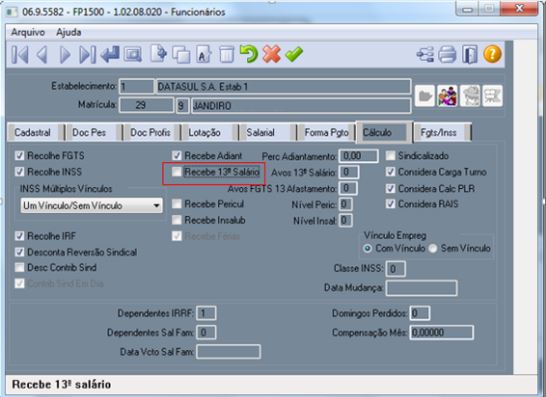Click the delete trash can icon
Screen dimensions: 546x397
click(226, 54)
